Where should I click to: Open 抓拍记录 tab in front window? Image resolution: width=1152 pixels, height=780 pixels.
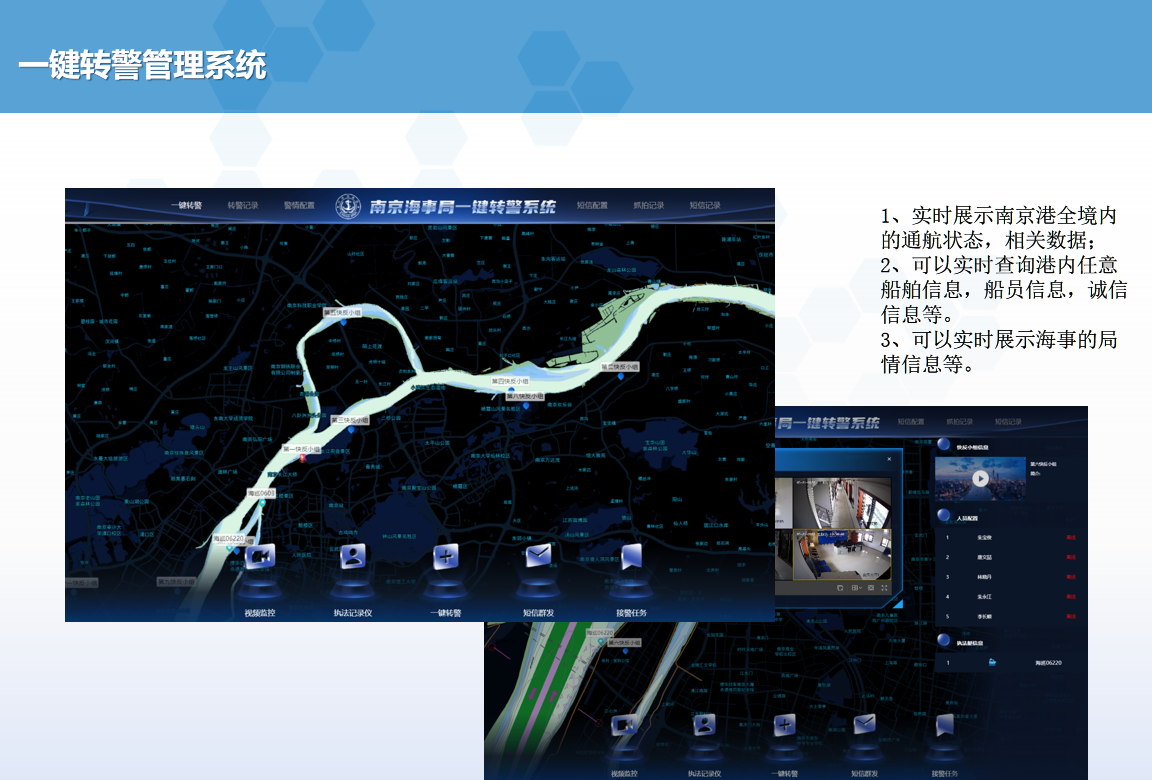[648, 206]
